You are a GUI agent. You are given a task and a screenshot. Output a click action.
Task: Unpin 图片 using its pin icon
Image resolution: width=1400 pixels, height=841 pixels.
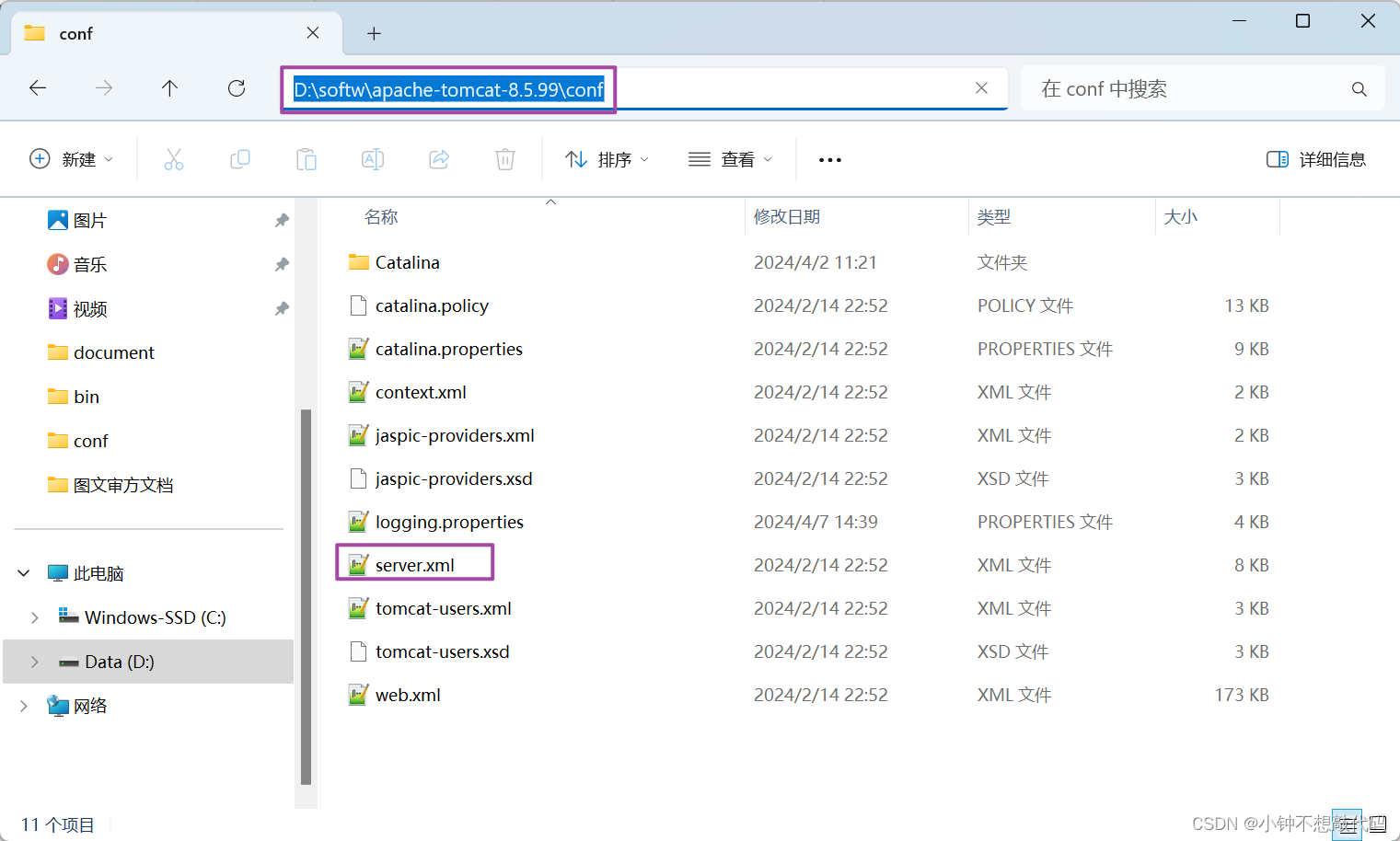click(282, 221)
